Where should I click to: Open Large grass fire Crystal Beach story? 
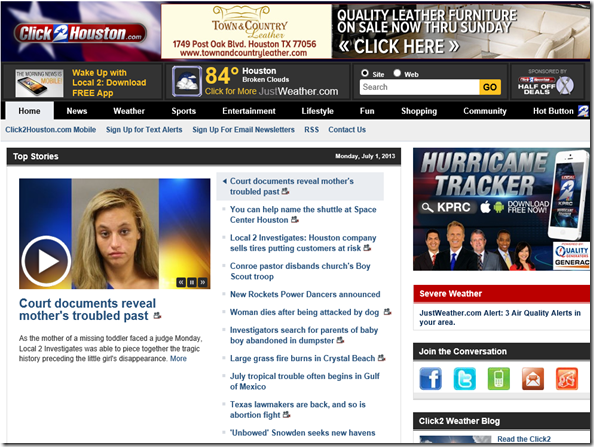[302, 358]
